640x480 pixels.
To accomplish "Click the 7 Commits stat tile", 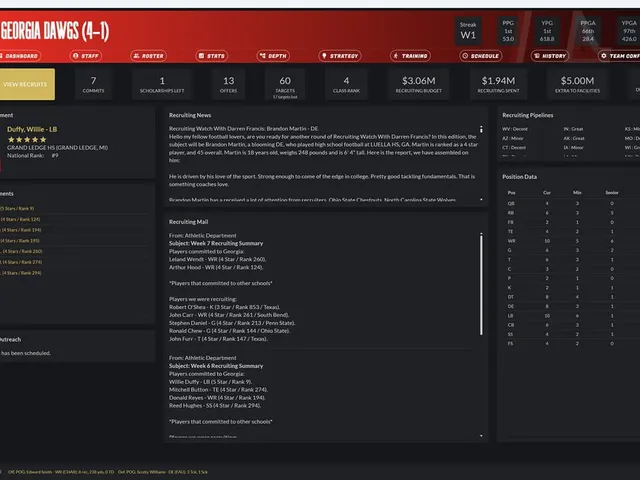I will [x=93, y=84].
